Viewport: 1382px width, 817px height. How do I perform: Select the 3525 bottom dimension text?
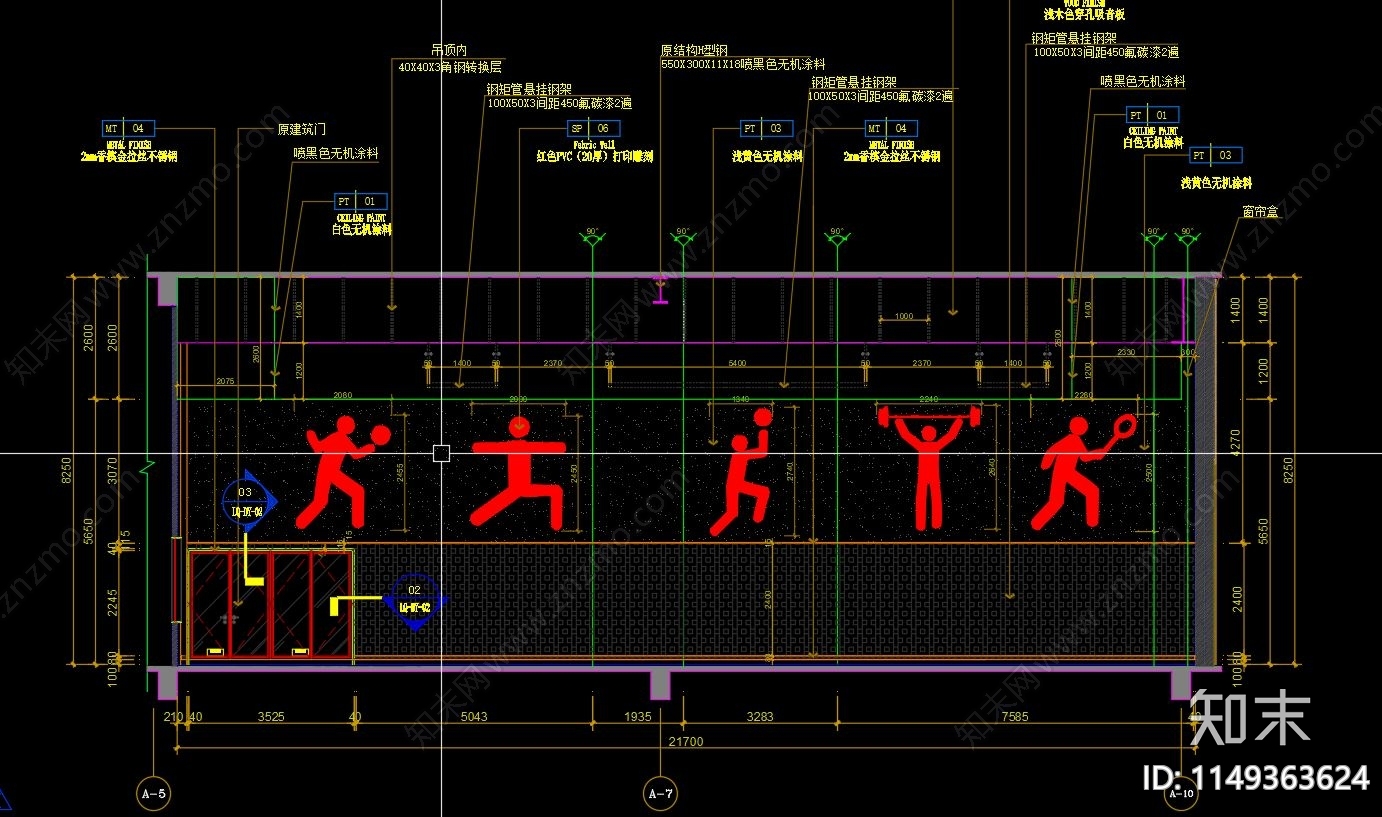pos(272,717)
